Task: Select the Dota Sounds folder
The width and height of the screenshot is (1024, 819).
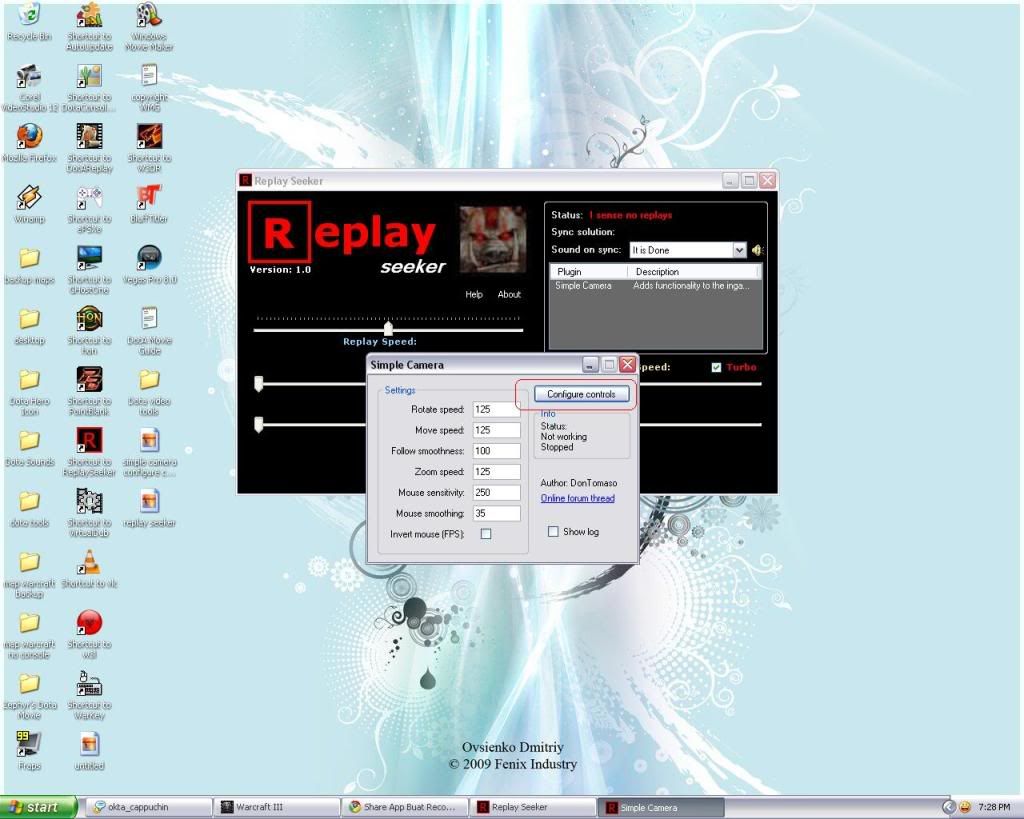Action: click(x=29, y=448)
